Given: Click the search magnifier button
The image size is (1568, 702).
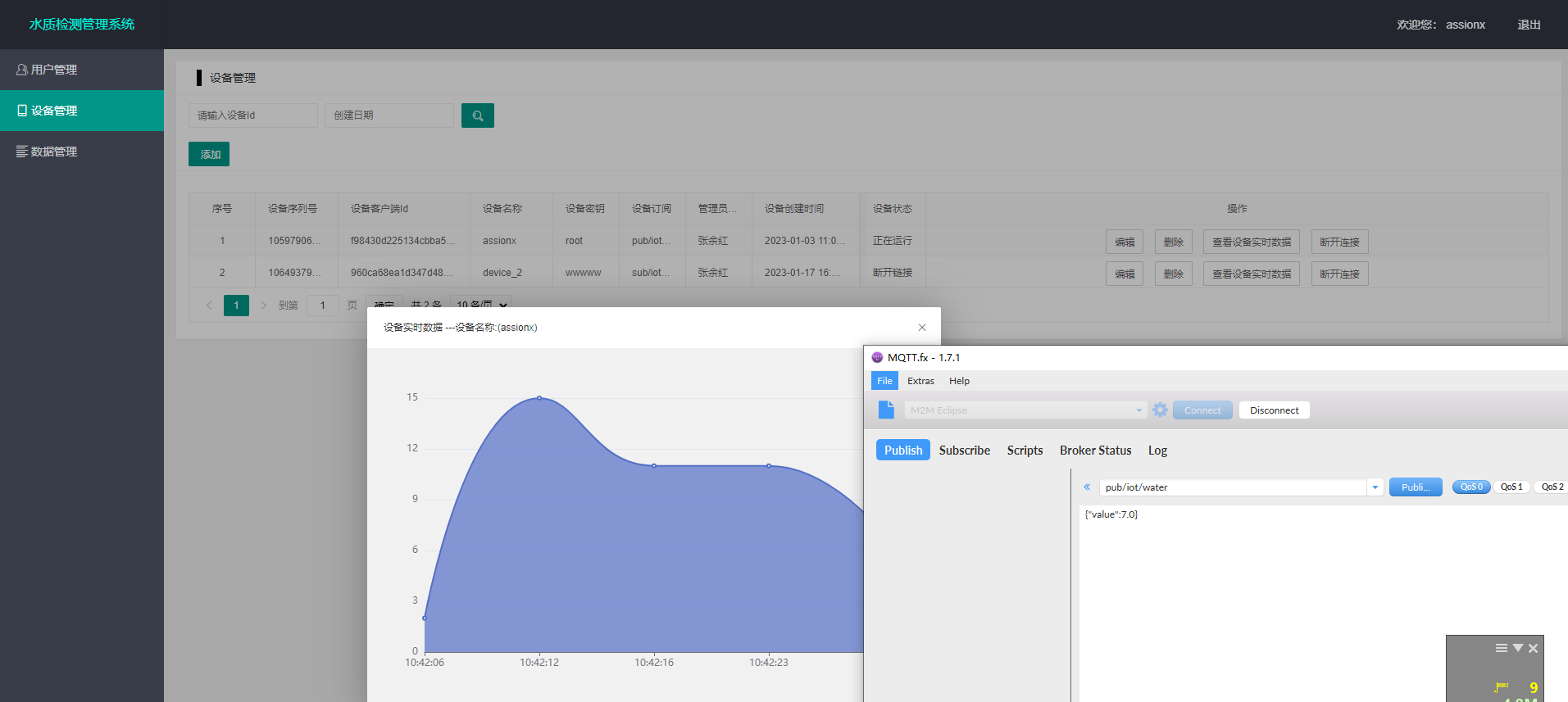Looking at the screenshot, I should tap(478, 115).
